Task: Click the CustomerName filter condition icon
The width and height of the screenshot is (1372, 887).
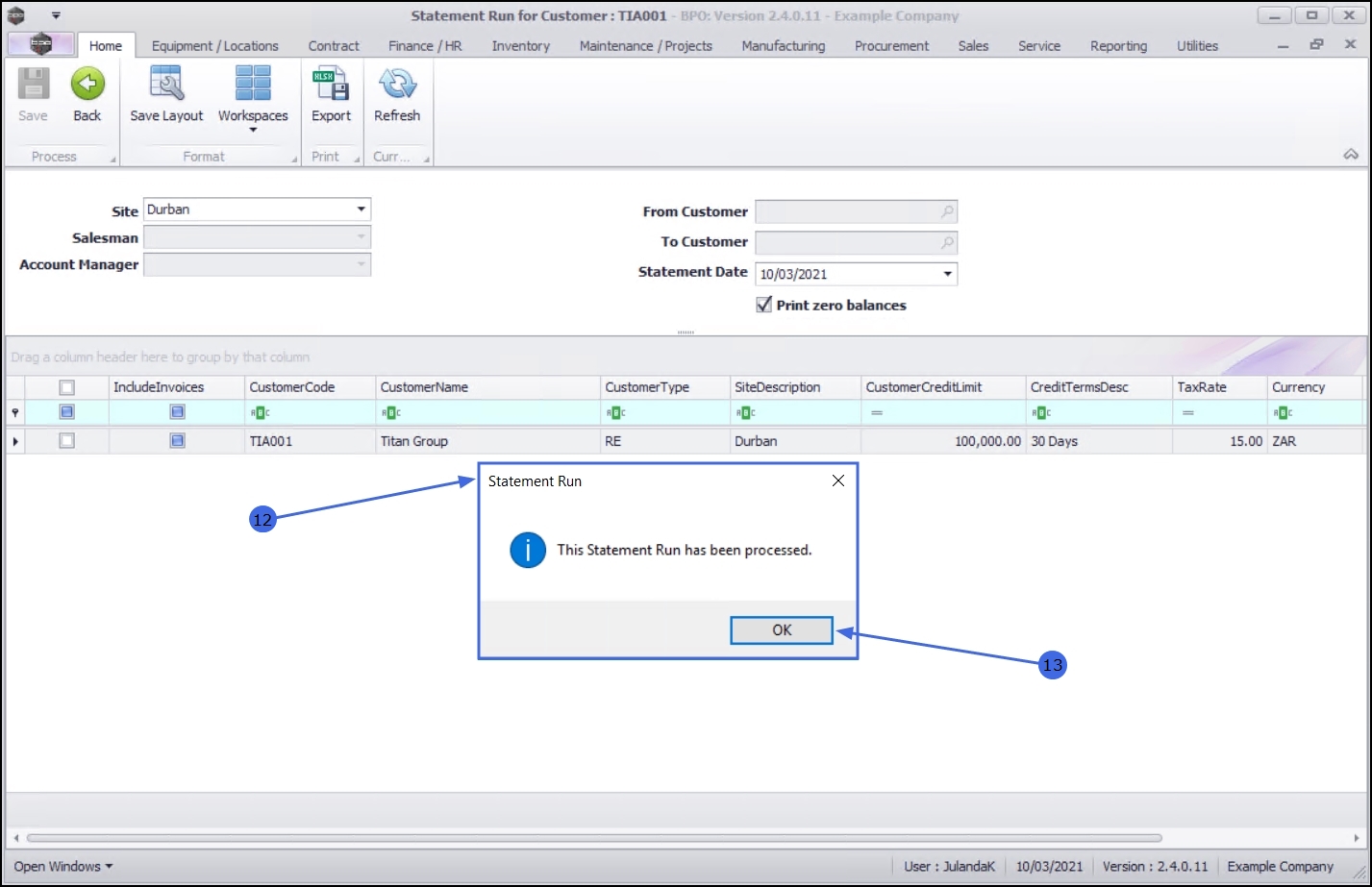Action: tap(390, 413)
